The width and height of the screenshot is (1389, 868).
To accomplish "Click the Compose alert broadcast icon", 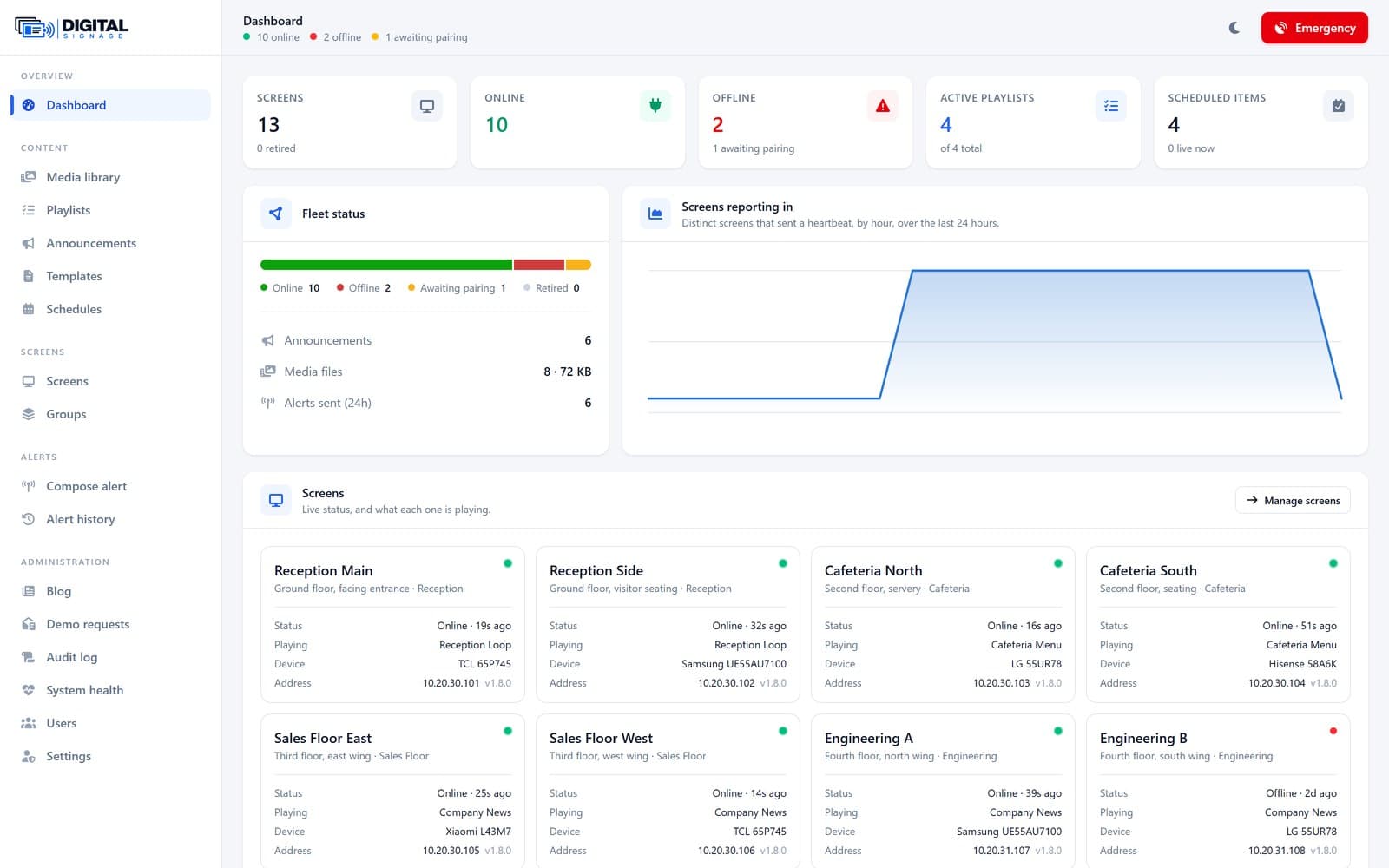I will [x=29, y=486].
